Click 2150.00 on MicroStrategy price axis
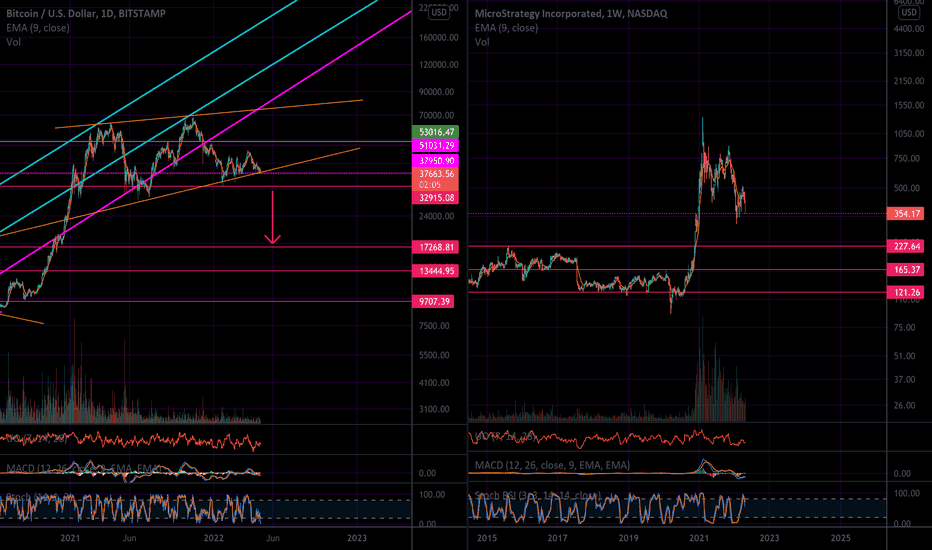The image size is (932, 550). (x=909, y=81)
